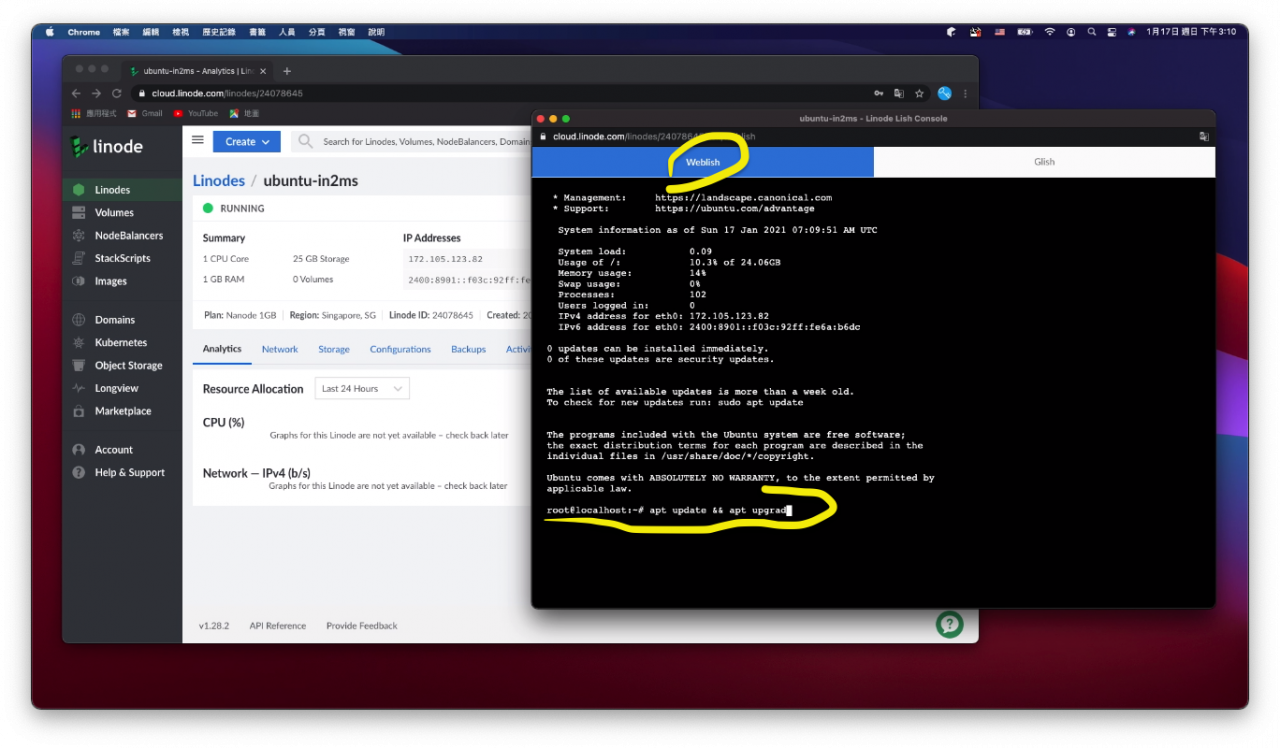This screenshot has width=1280, height=748.
Task: Open the Apple menu
Action: click(x=50, y=32)
